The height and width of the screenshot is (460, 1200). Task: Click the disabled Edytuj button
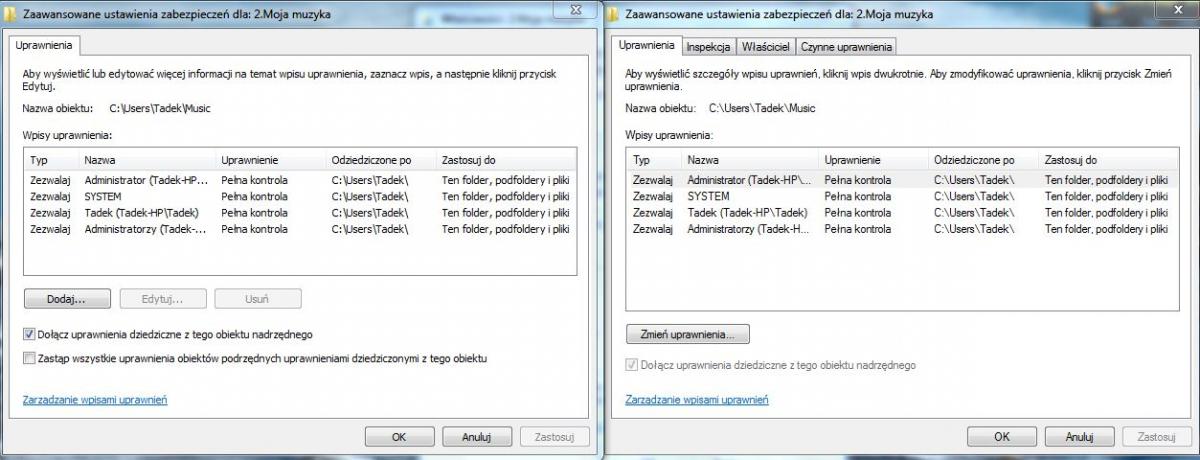(163, 299)
